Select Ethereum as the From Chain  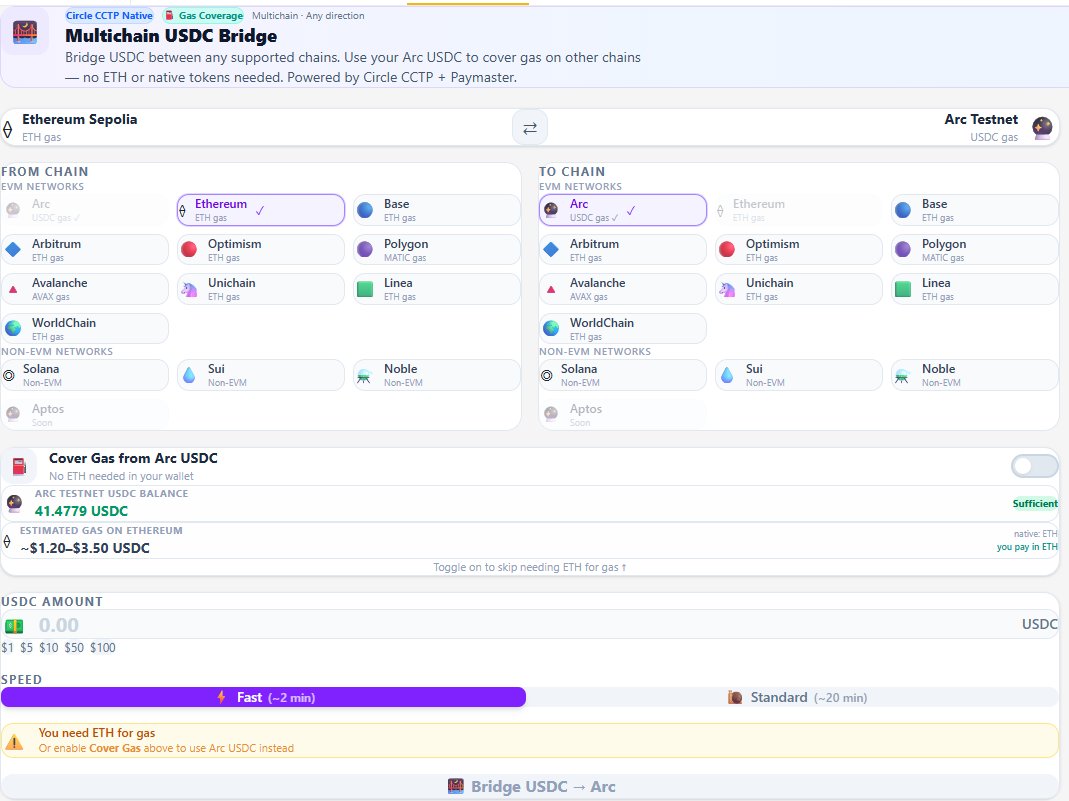coord(261,210)
